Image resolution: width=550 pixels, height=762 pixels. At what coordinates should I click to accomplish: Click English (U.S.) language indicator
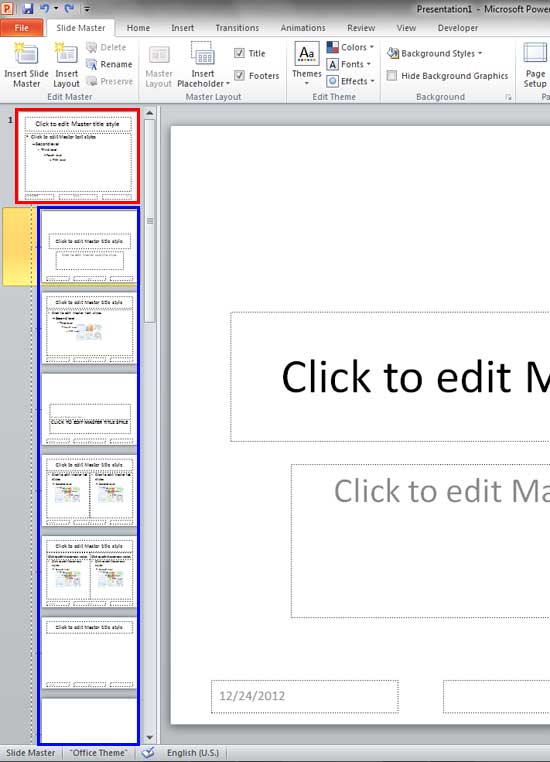pos(192,753)
